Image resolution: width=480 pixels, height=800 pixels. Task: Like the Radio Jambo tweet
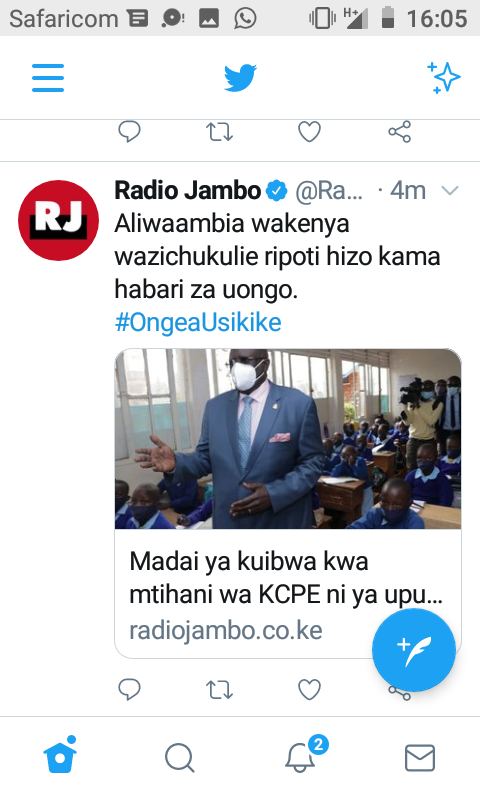309,689
